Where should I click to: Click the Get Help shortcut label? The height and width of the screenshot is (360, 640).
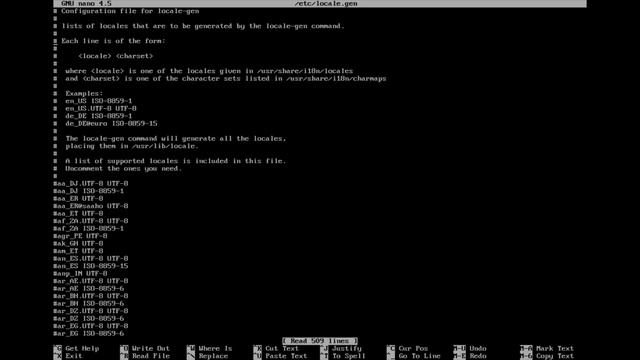(82, 349)
